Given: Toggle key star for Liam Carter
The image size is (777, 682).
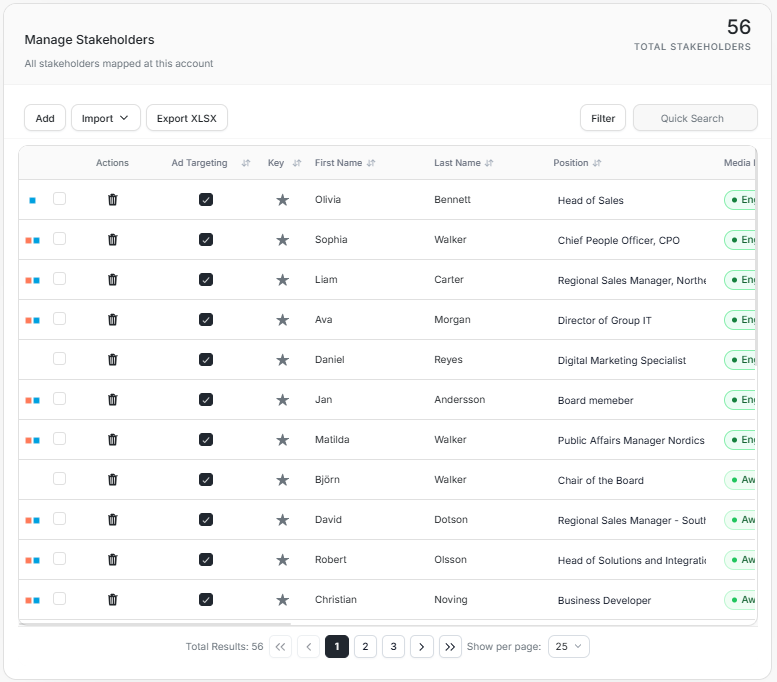Looking at the screenshot, I should point(282,280).
